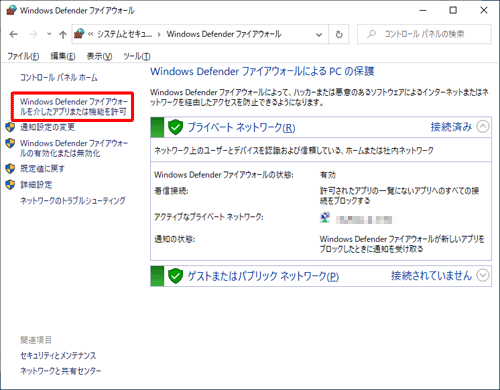
Task: Expand public network section chevron
Action: (483, 275)
